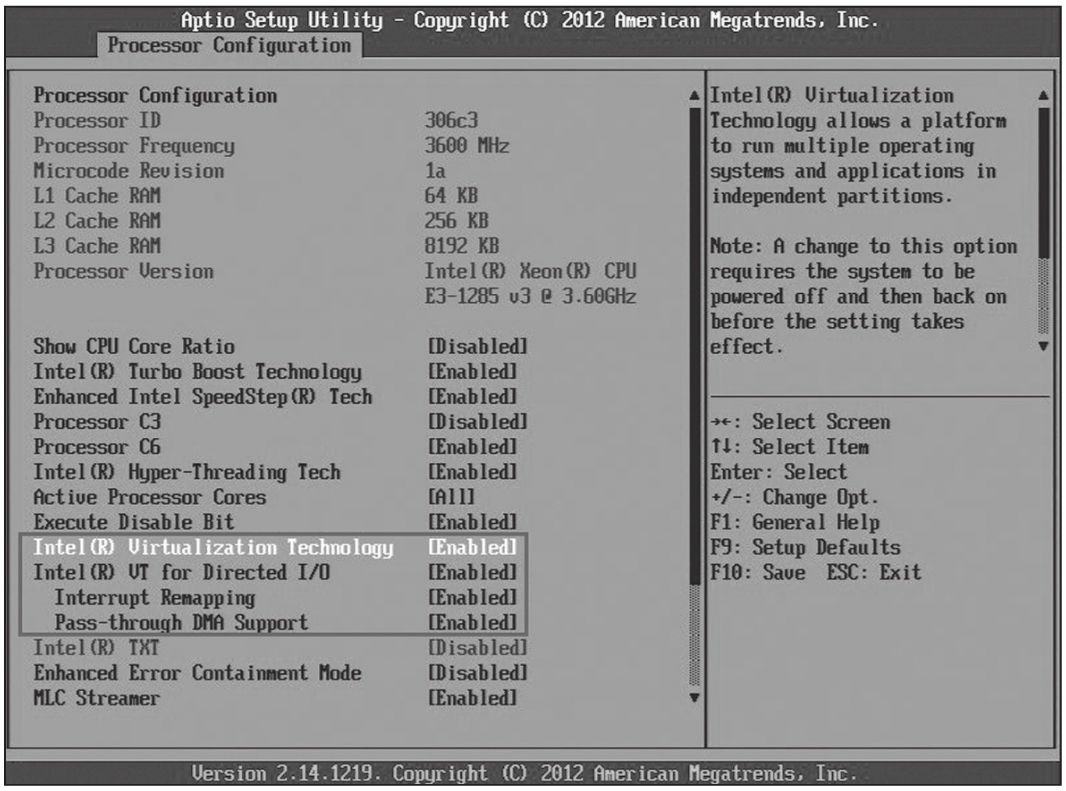Toggle Intel(R) Virtualization Technology Enabled value
Viewport: 1066px width, 791px height.
[x=473, y=548]
